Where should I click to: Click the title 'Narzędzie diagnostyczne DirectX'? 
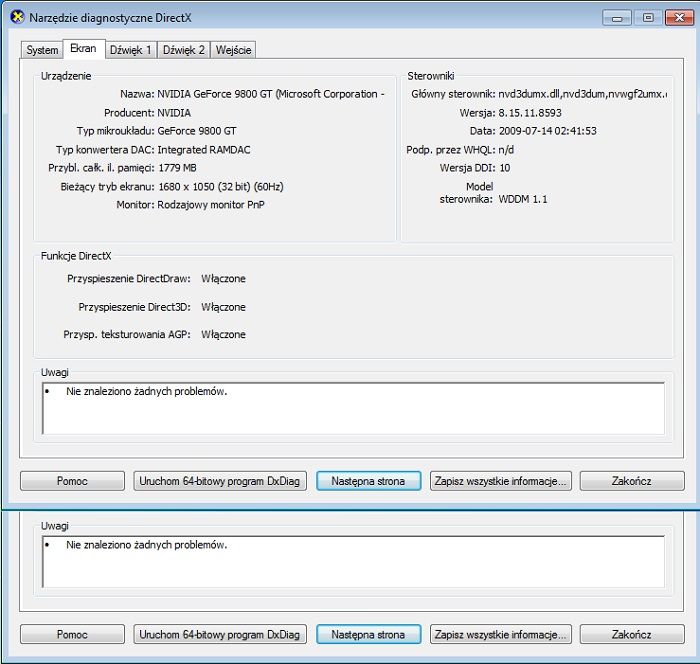point(110,18)
